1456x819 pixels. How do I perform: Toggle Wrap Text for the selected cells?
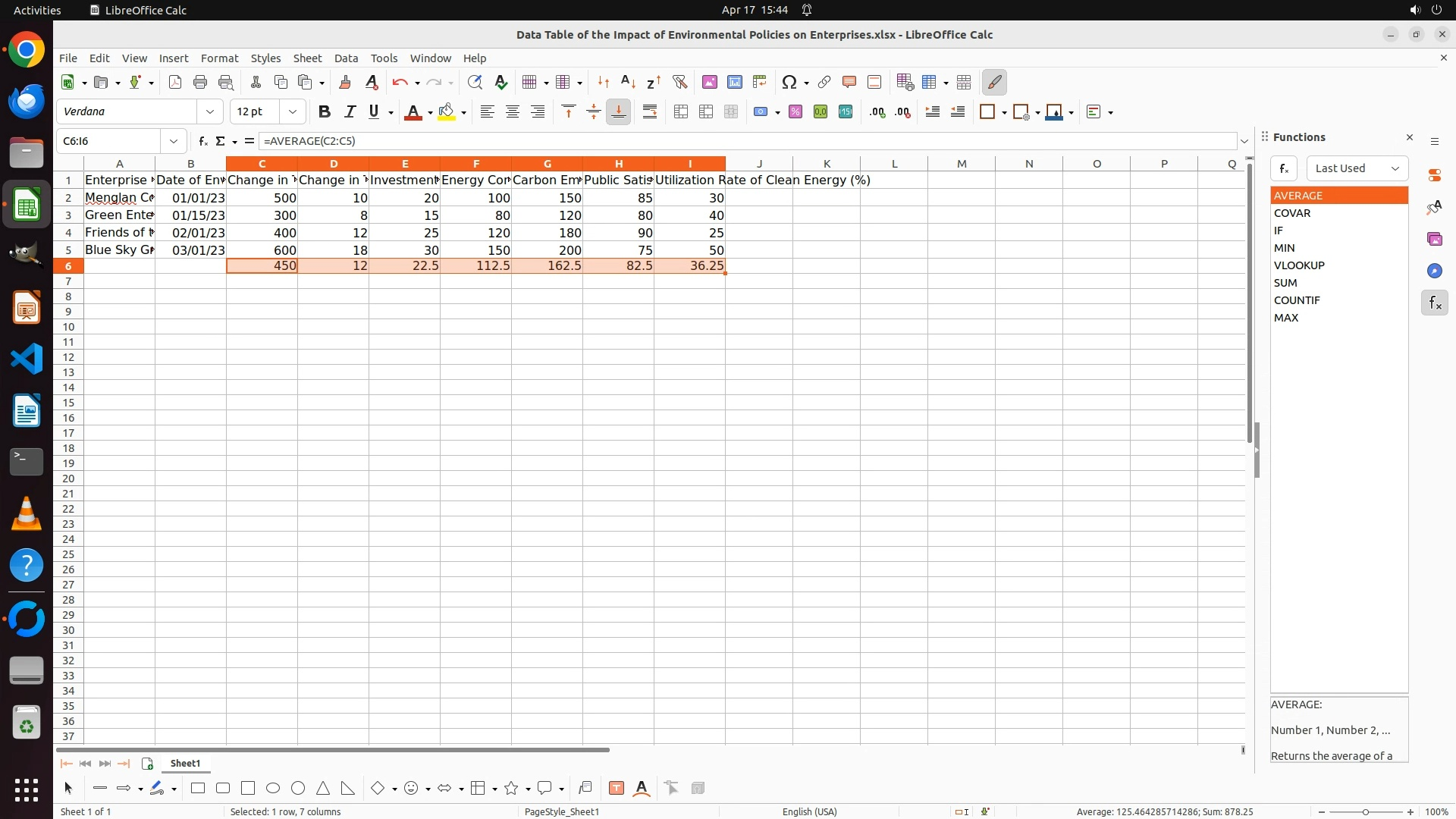coord(650,111)
